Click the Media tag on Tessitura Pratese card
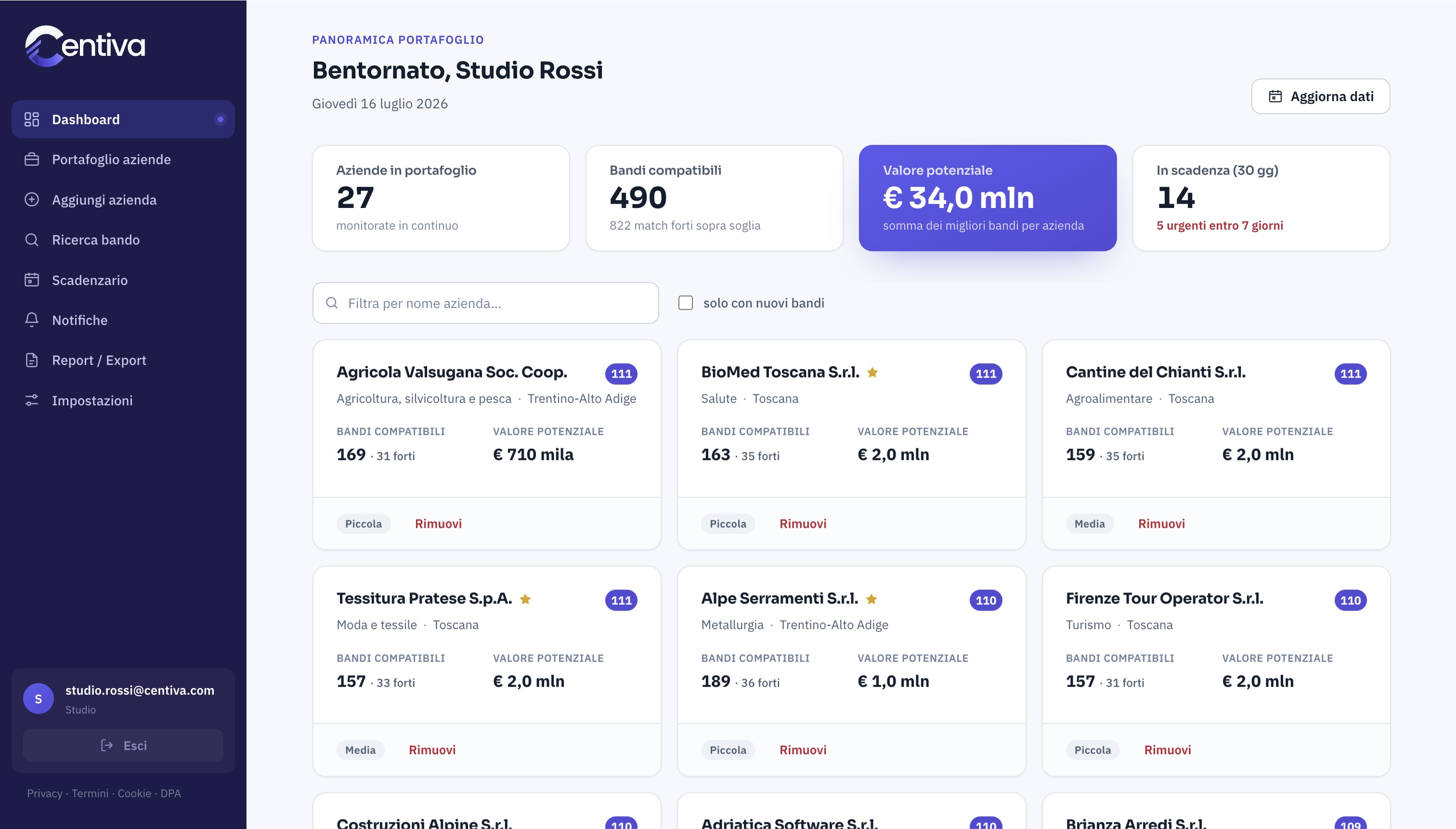Screen dimensions: 1456x829 [x=361, y=750]
